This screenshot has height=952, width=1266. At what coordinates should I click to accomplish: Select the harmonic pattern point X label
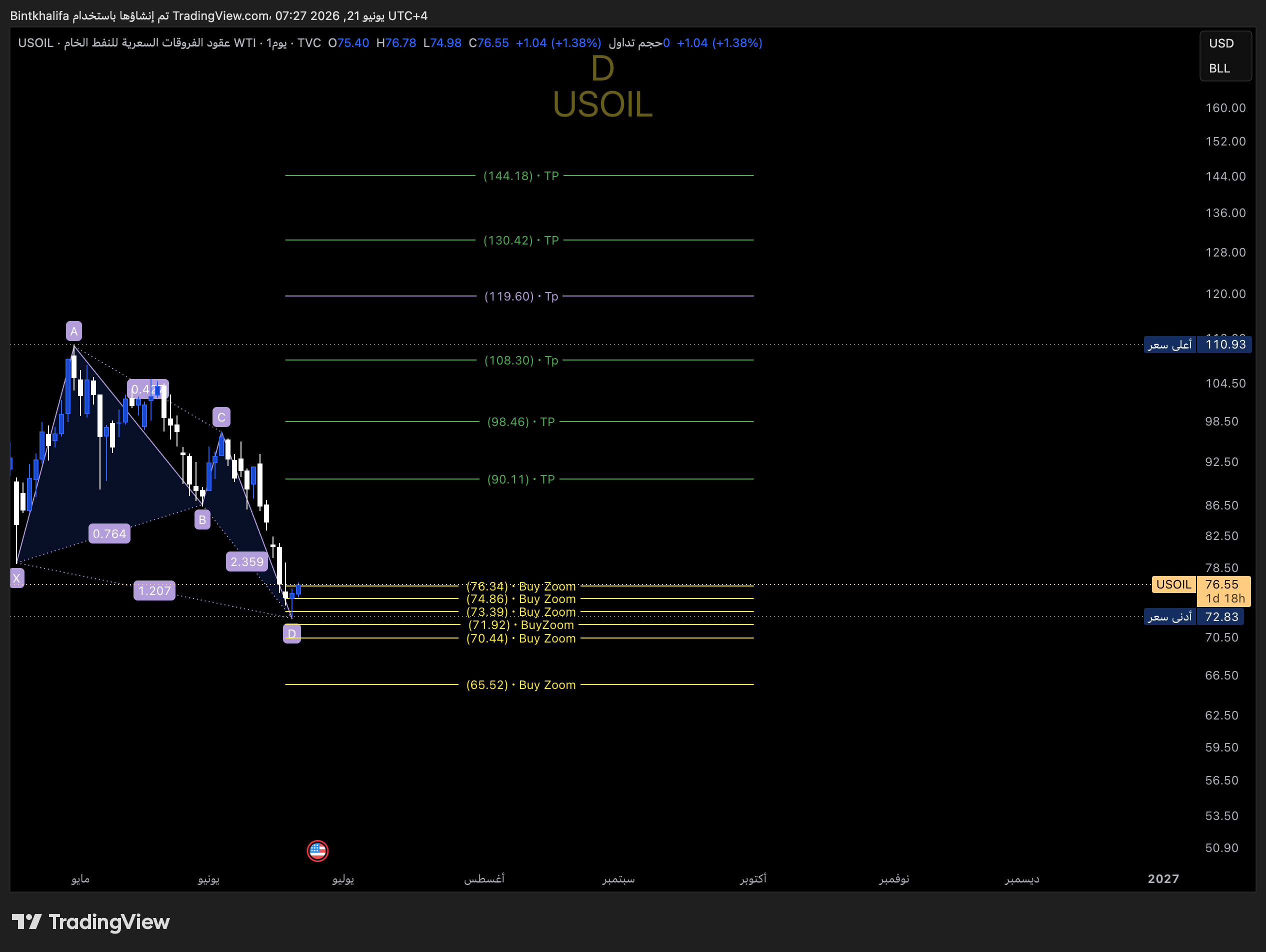click(16, 578)
